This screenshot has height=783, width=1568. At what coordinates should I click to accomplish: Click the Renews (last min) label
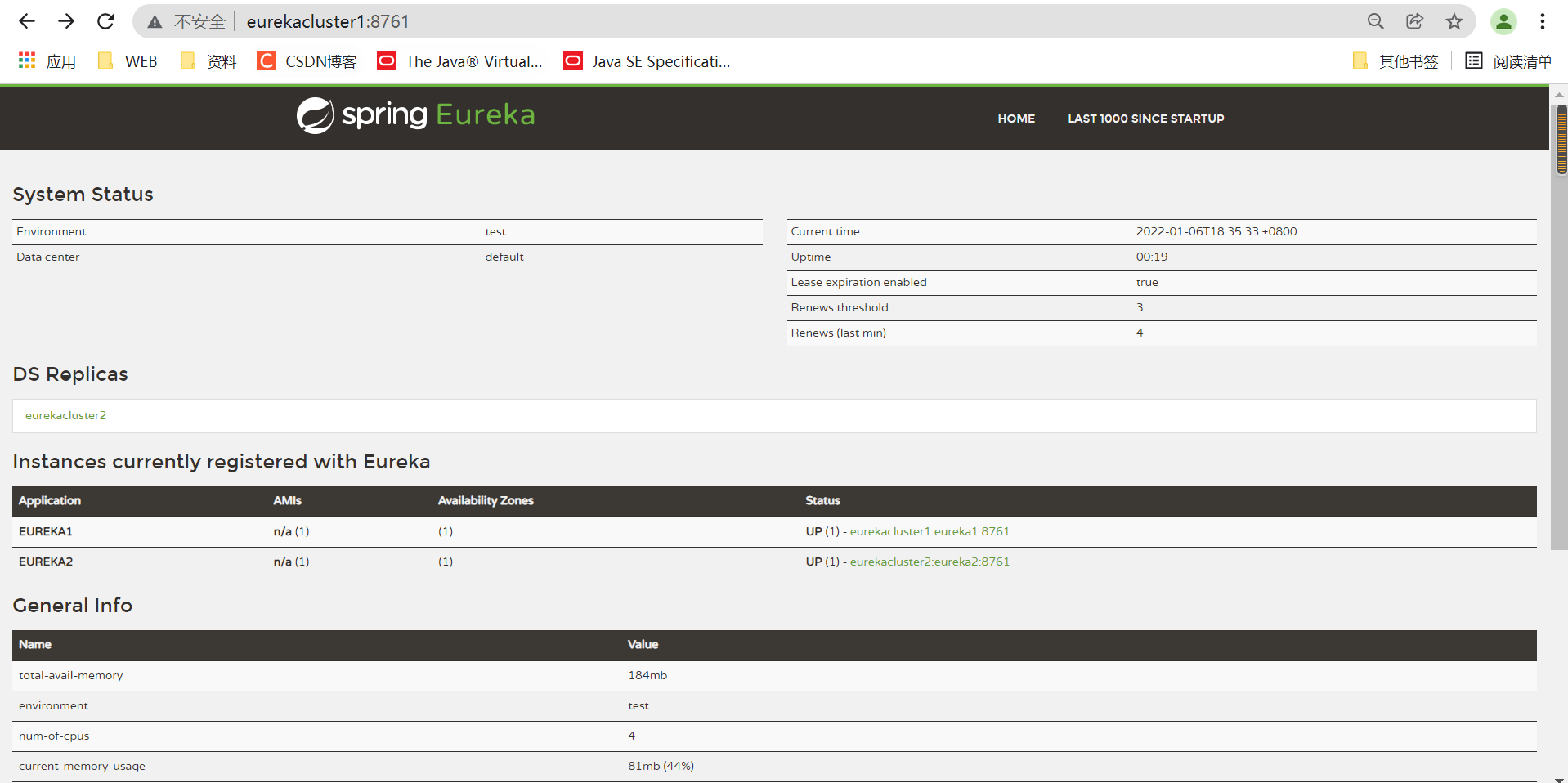pos(838,333)
